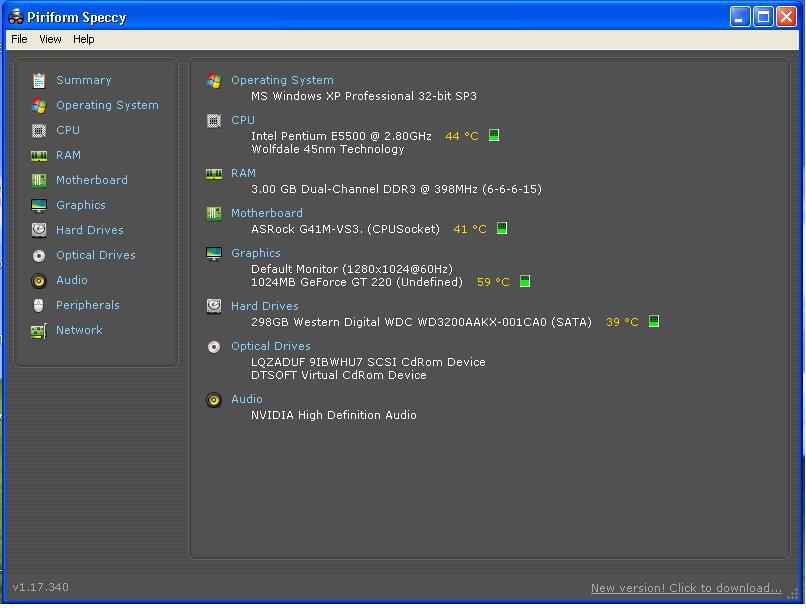Click the Intel Pentium E5500 @ 2.80GHz text
This screenshot has height=610, width=806.
click(x=341, y=136)
